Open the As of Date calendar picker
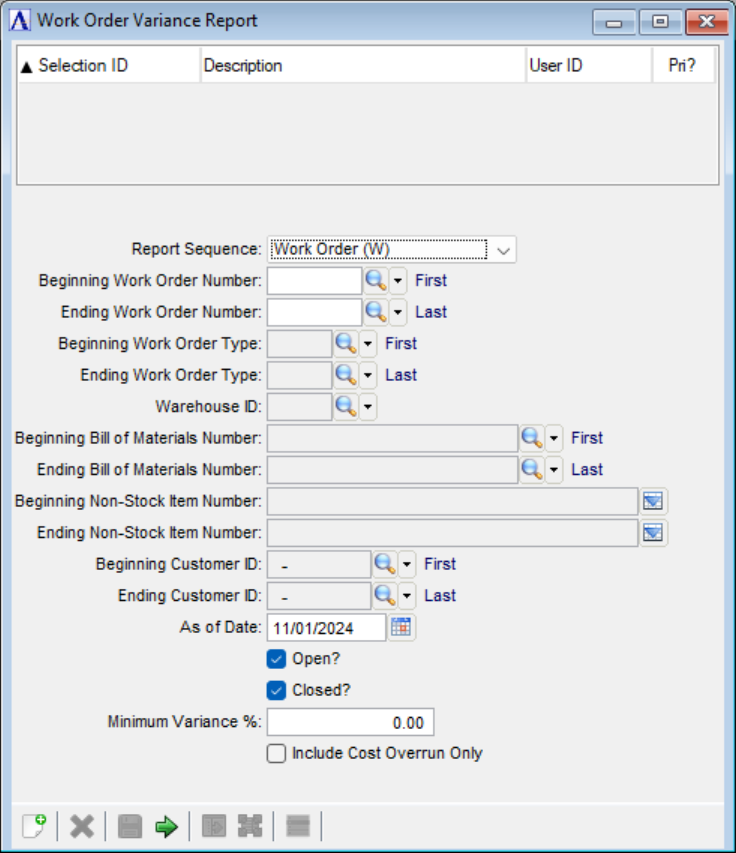 click(401, 627)
